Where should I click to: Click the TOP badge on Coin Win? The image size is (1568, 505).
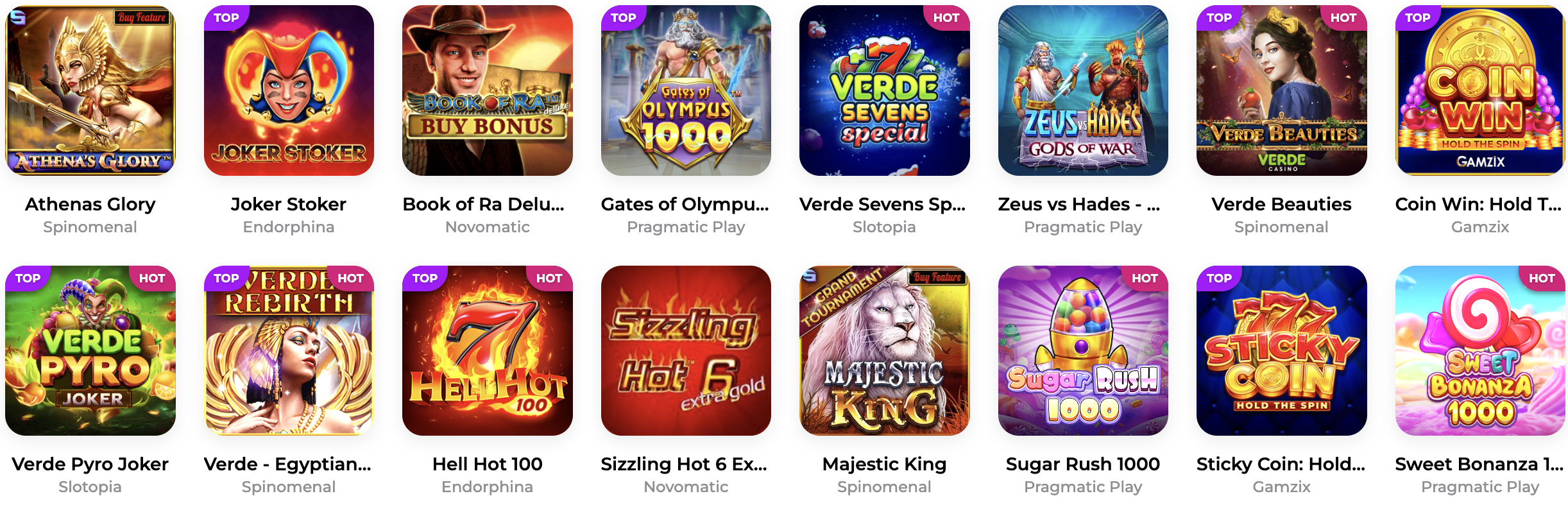[x=1417, y=18]
